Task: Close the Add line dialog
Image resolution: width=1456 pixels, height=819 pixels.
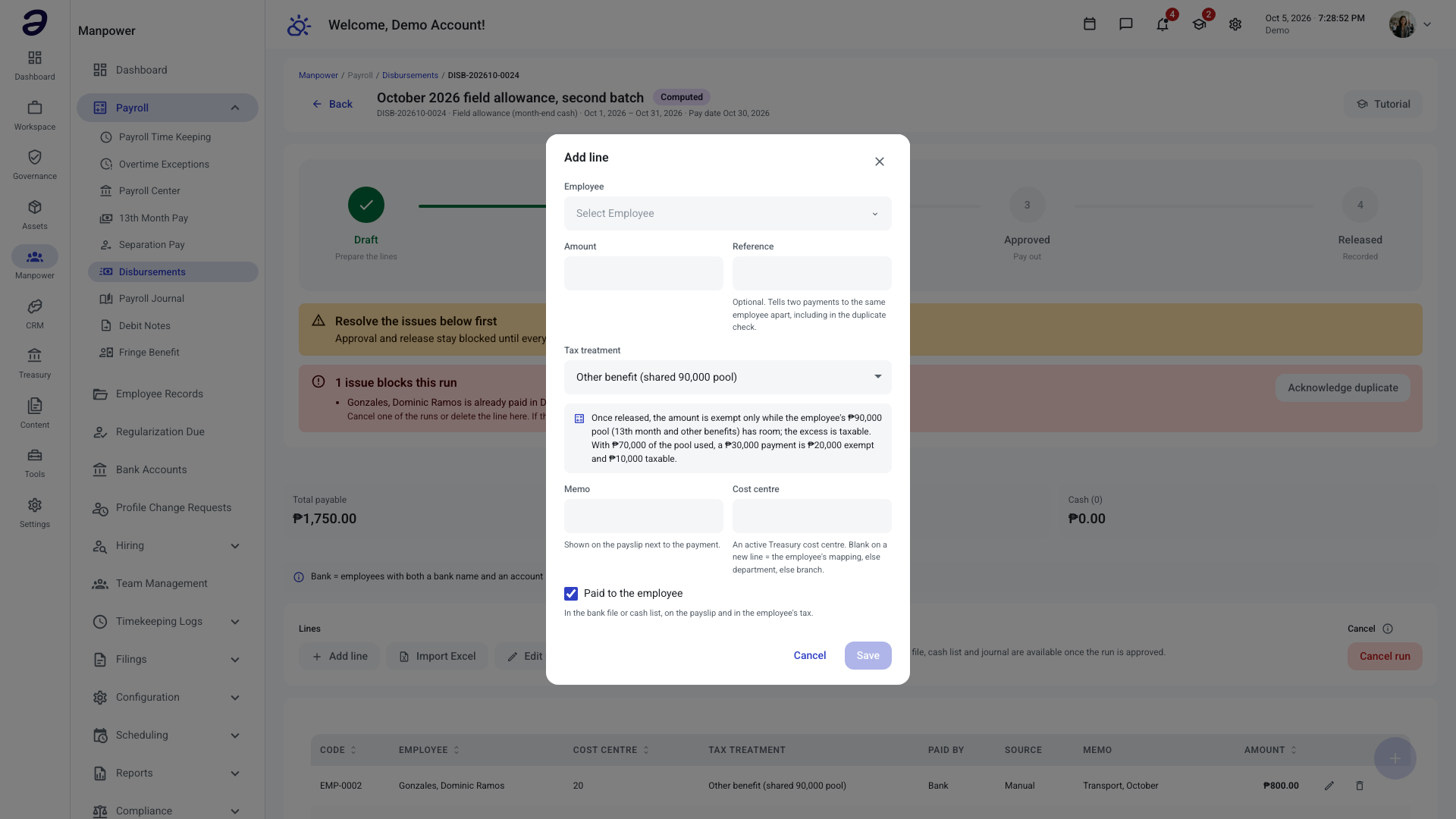Action: pyautogui.click(x=880, y=162)
